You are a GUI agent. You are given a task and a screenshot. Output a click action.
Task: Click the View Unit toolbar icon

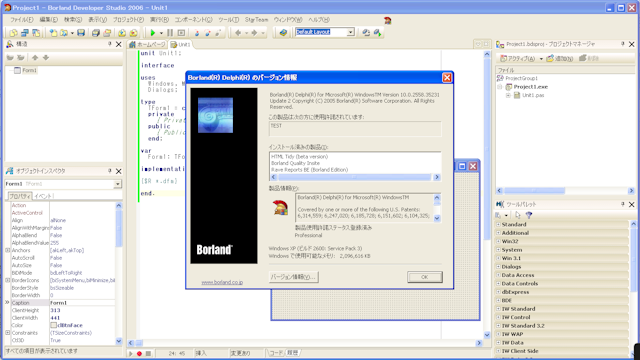pyautogui.click(x=13, y=33)
